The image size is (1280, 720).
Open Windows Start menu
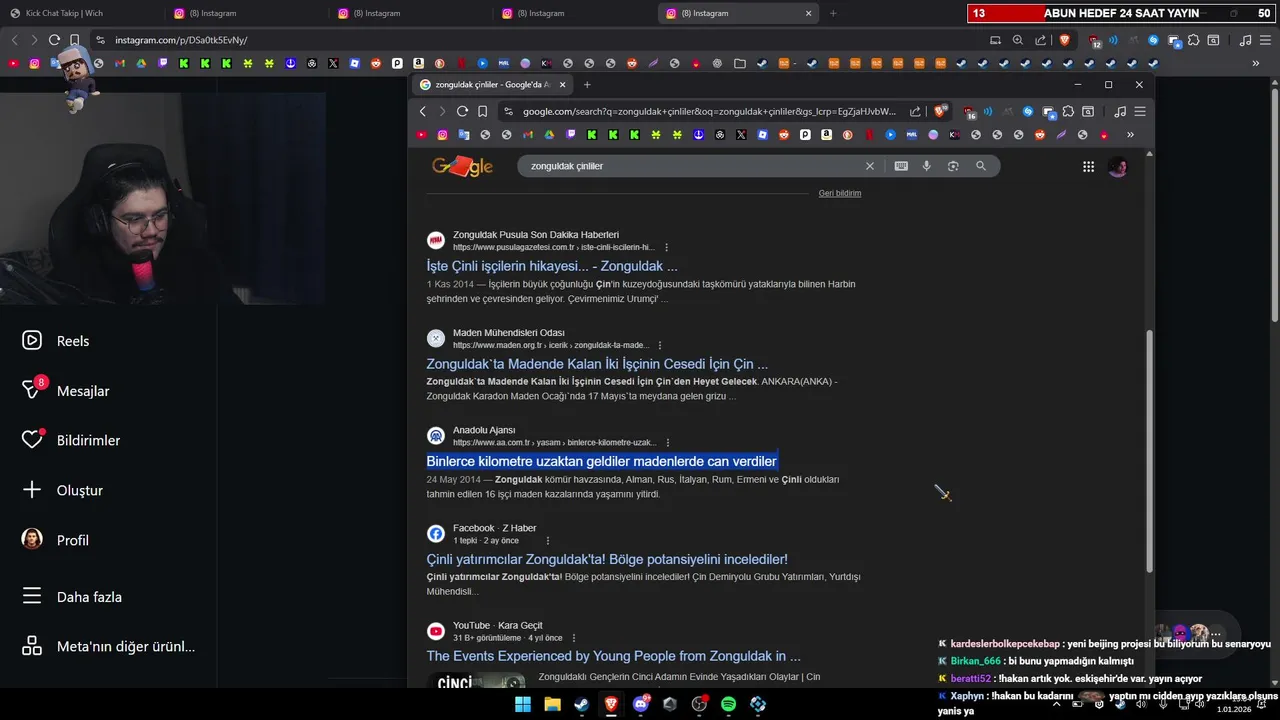pos(523,704)
